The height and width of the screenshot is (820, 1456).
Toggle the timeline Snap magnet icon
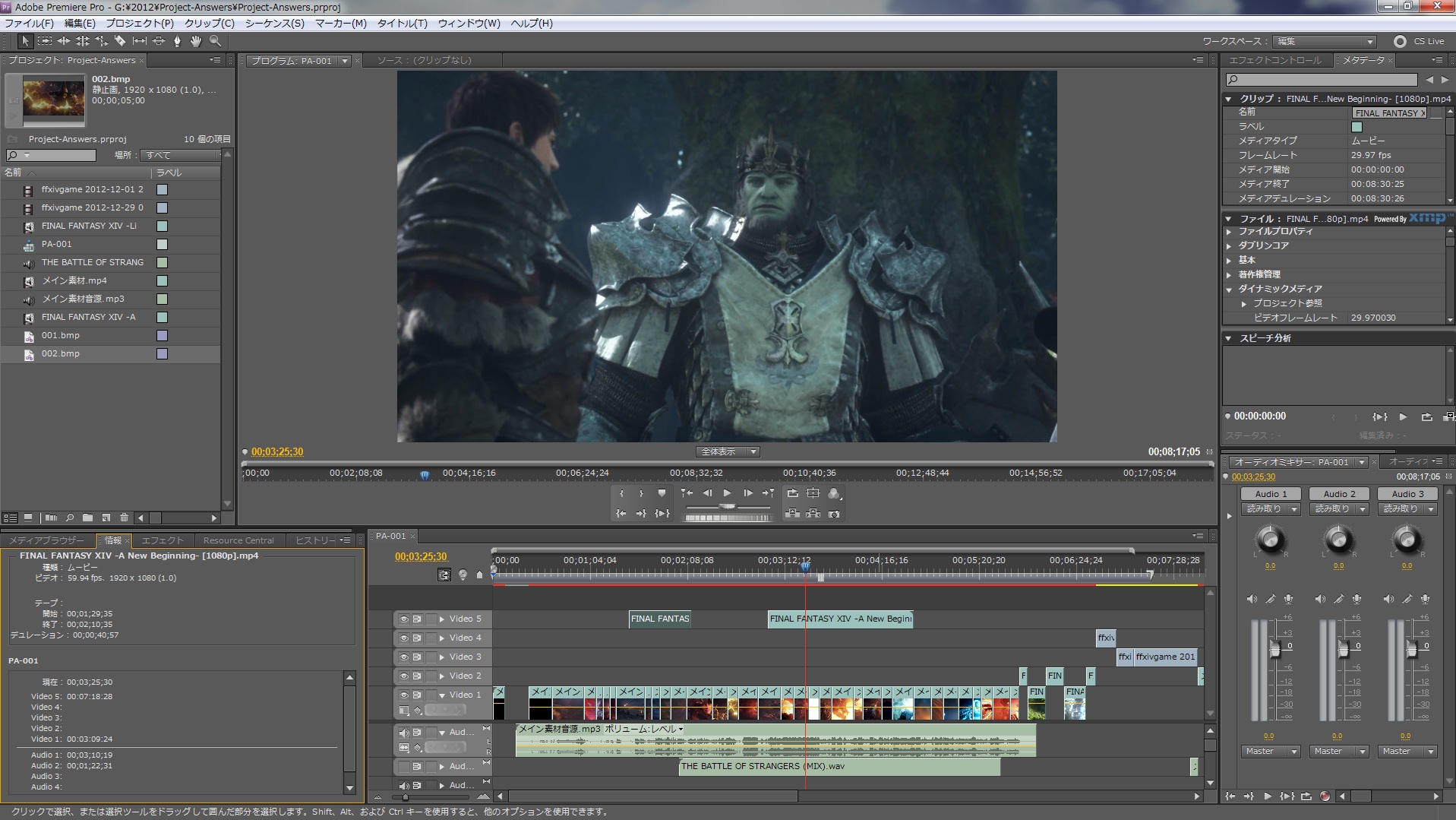click(x=444, y=575)
